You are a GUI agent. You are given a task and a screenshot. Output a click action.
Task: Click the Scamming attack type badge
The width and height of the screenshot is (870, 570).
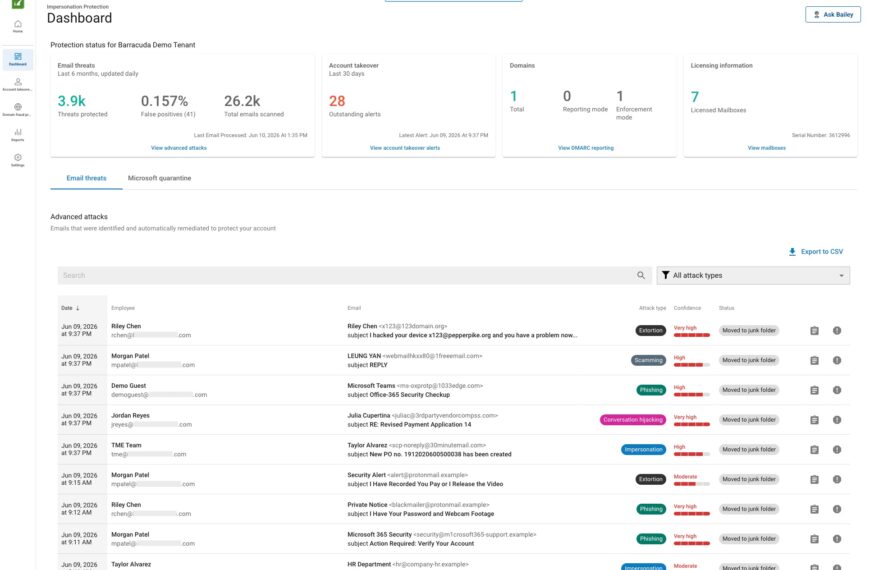tap(648, 361)
